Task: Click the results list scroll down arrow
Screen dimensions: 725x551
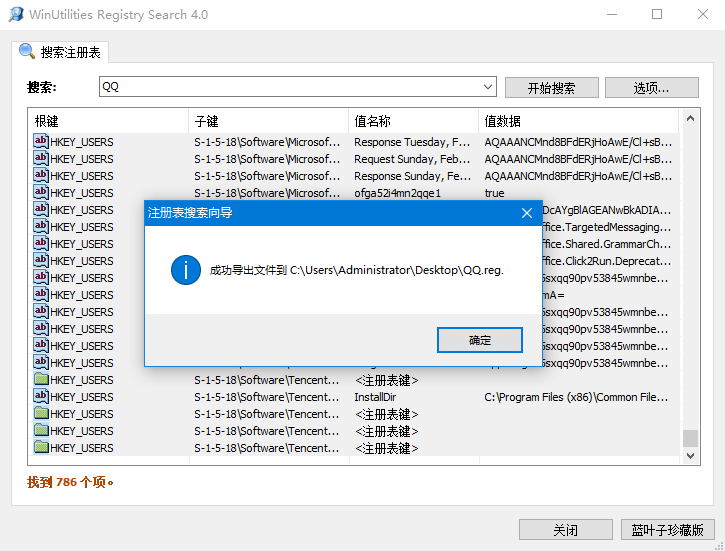Action: click(690, 456)
